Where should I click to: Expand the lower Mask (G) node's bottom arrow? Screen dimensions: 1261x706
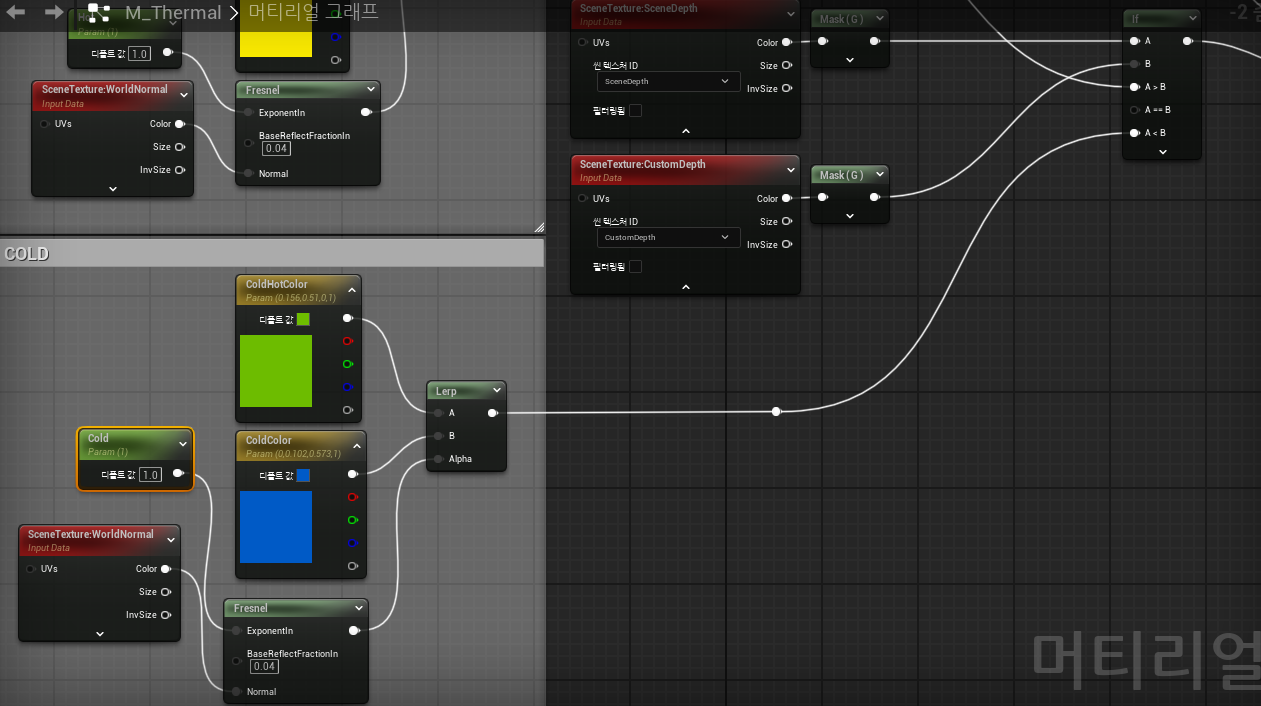pos(850,216)
